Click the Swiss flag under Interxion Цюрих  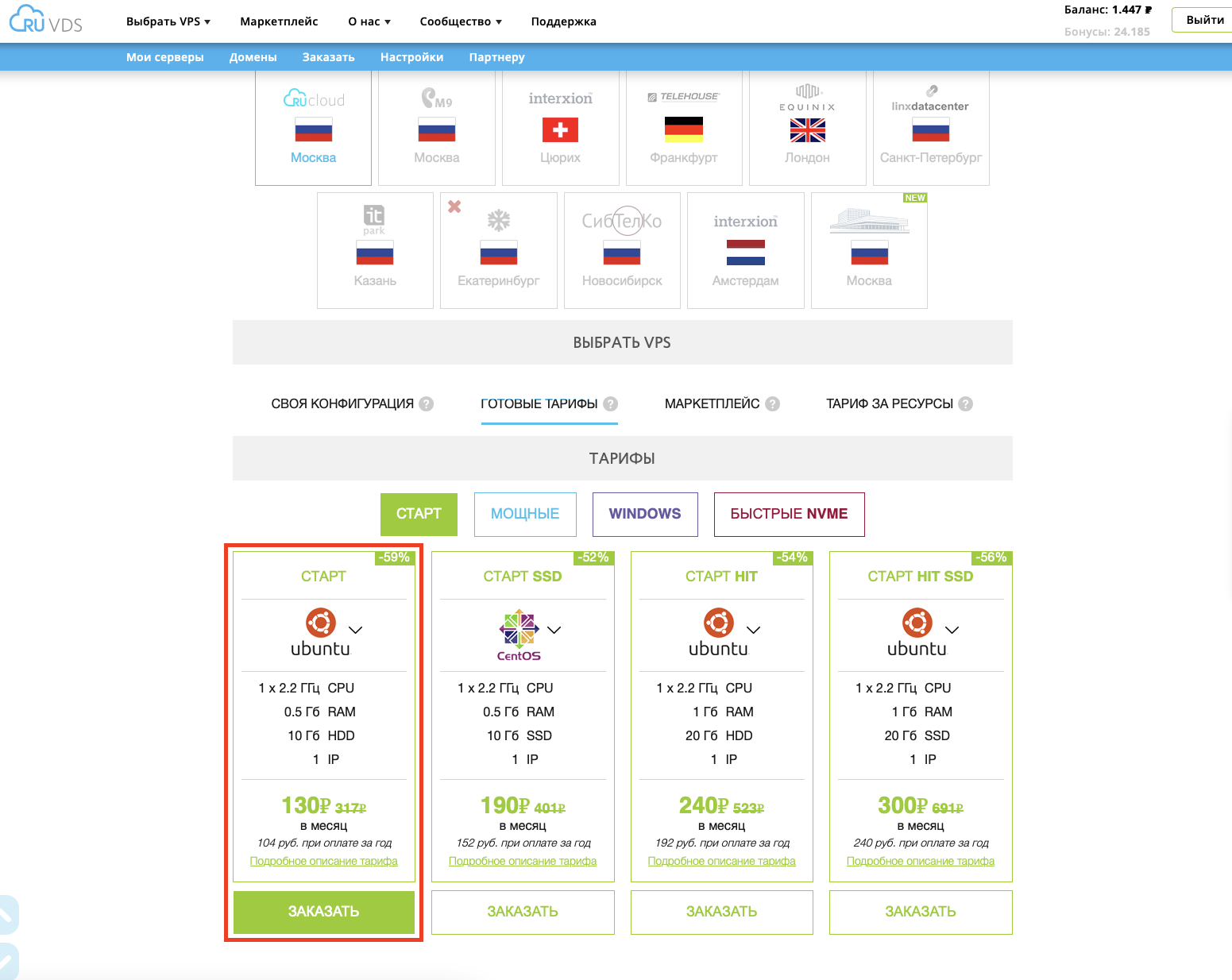[560, 129]
